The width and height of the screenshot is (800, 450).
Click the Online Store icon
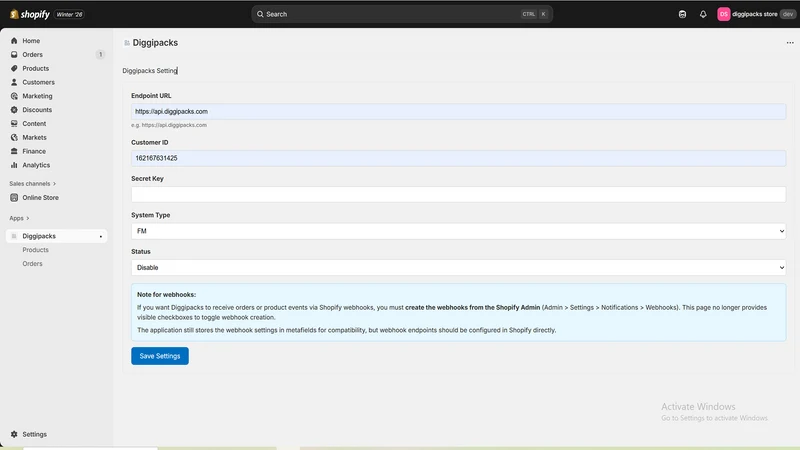(x=14, y=197)
